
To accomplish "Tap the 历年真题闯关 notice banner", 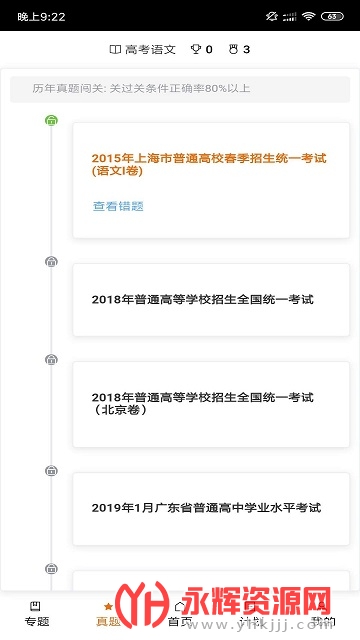I will pyautogui.click(x=180, y=89).
